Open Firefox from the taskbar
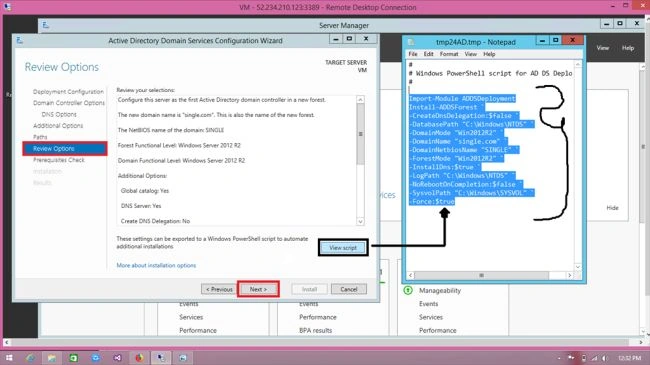Viewport: 650px width, 365px height. point(139,358)
